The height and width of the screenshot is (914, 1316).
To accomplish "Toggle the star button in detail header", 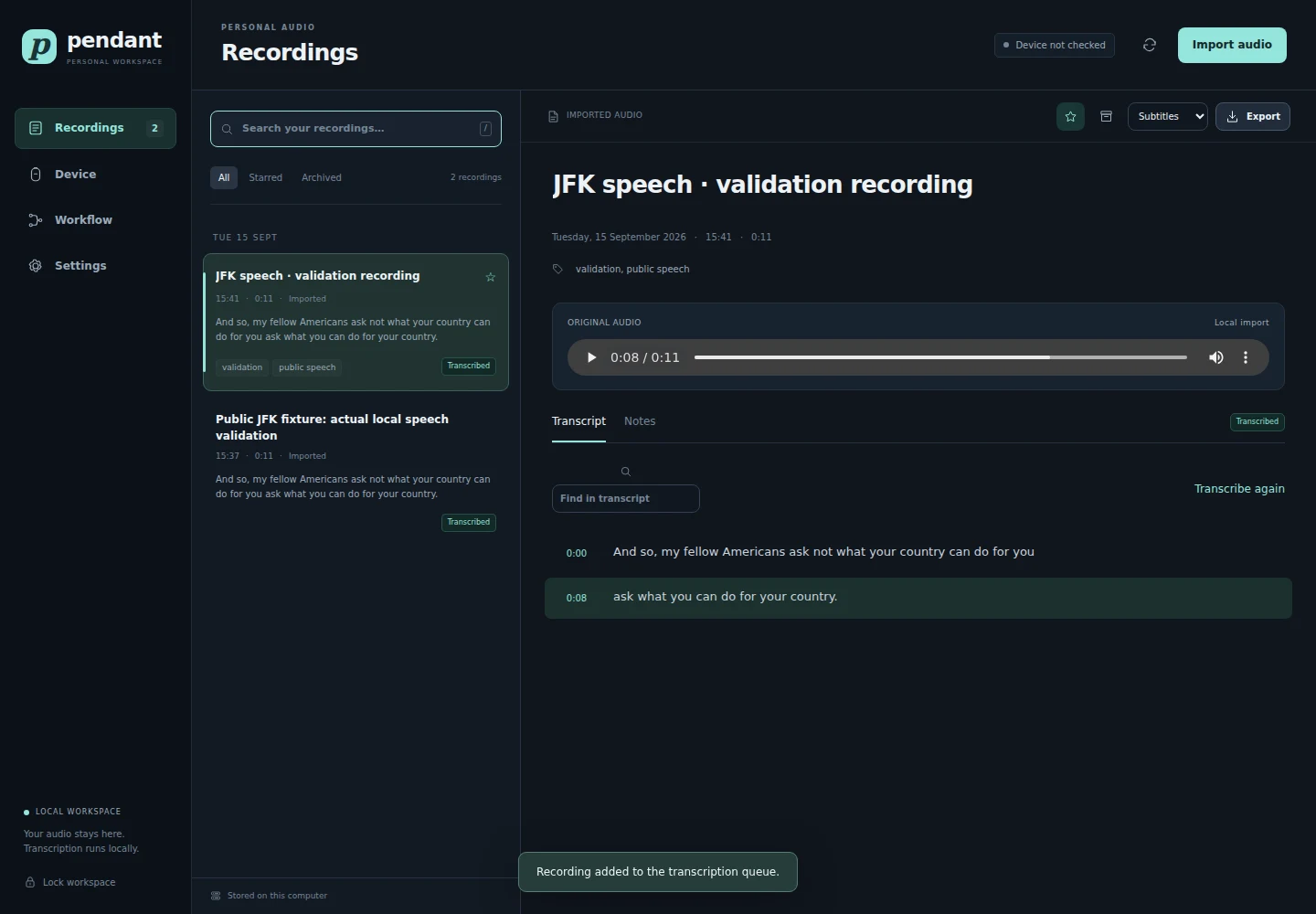I will pyautogui.click(x=1070, y=116).
